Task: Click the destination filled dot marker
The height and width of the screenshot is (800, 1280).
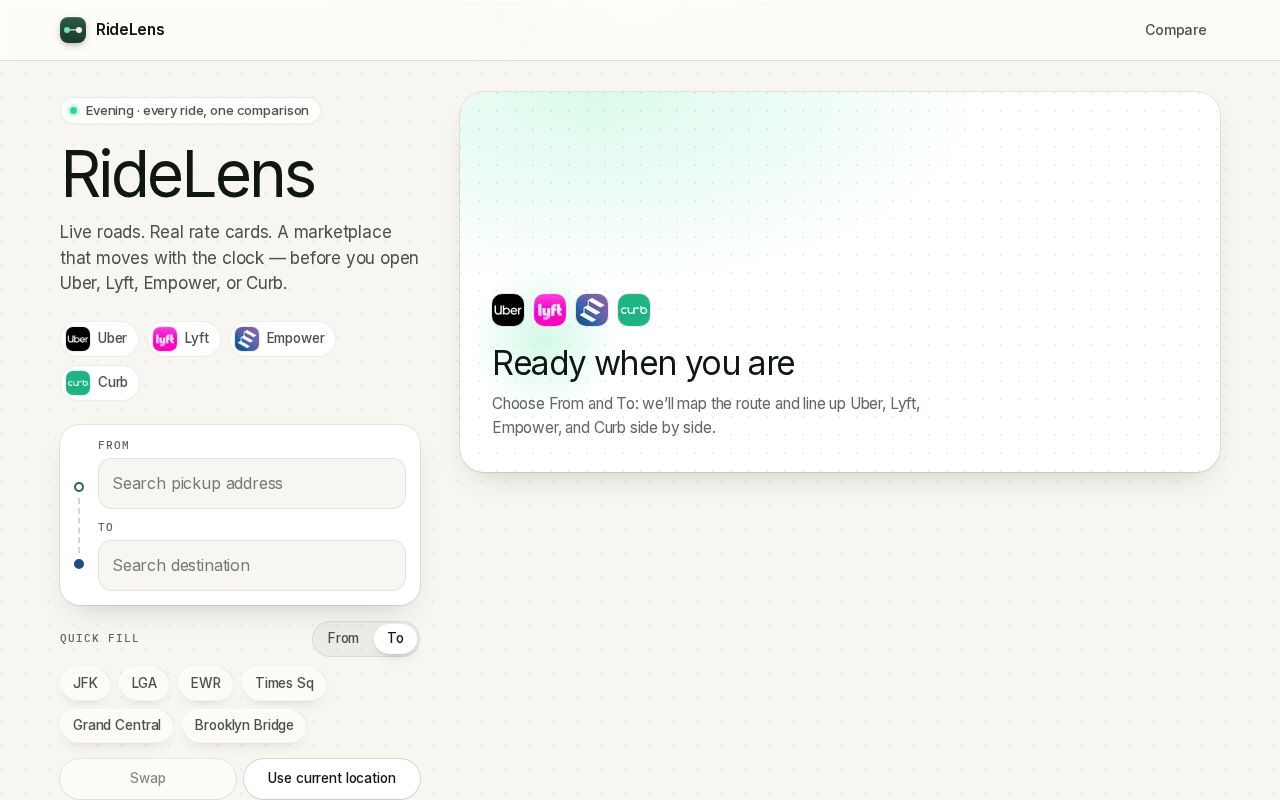Action: pyautogui.click(x=79, y=564)
